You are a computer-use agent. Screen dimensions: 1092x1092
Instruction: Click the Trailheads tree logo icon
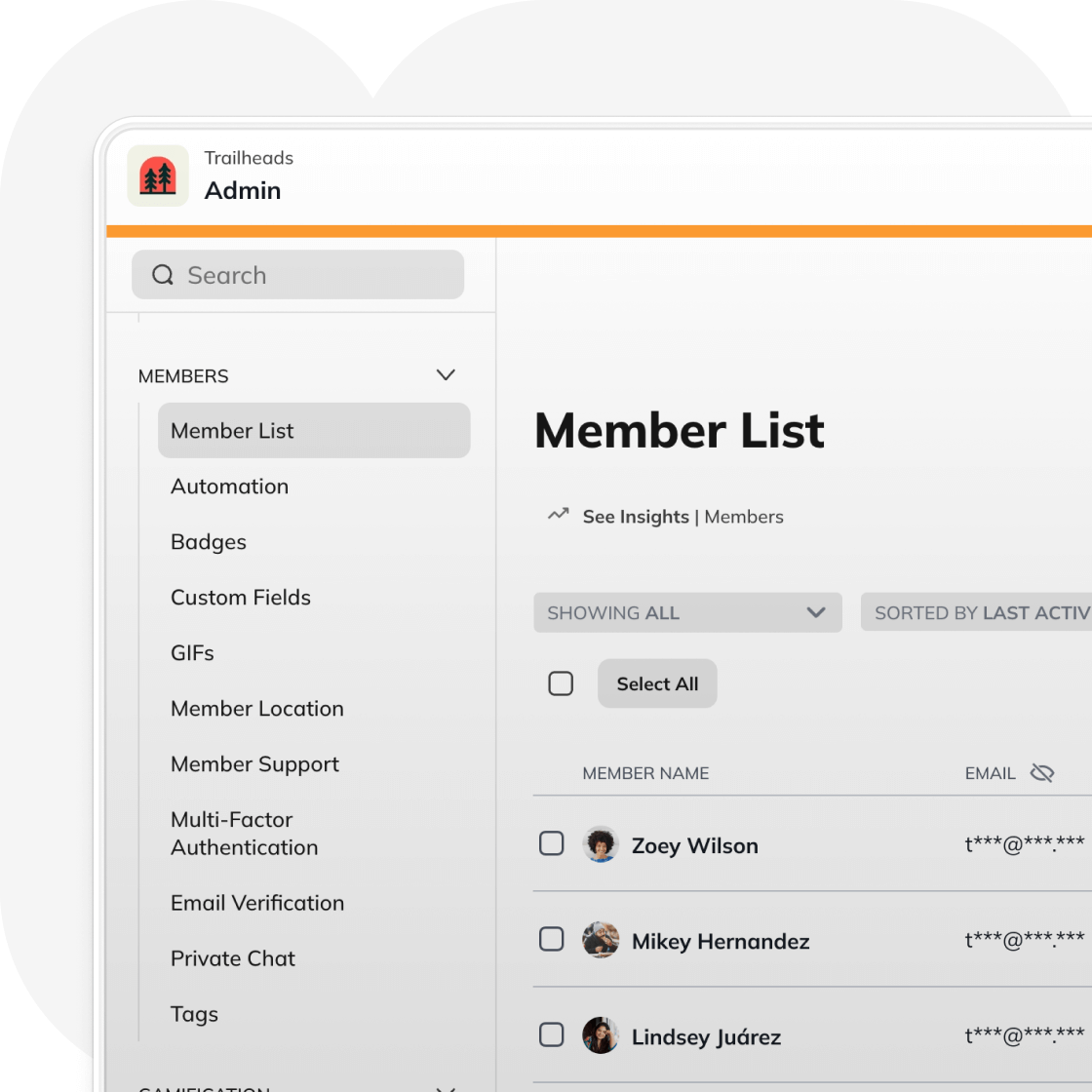tap(157, 175)
